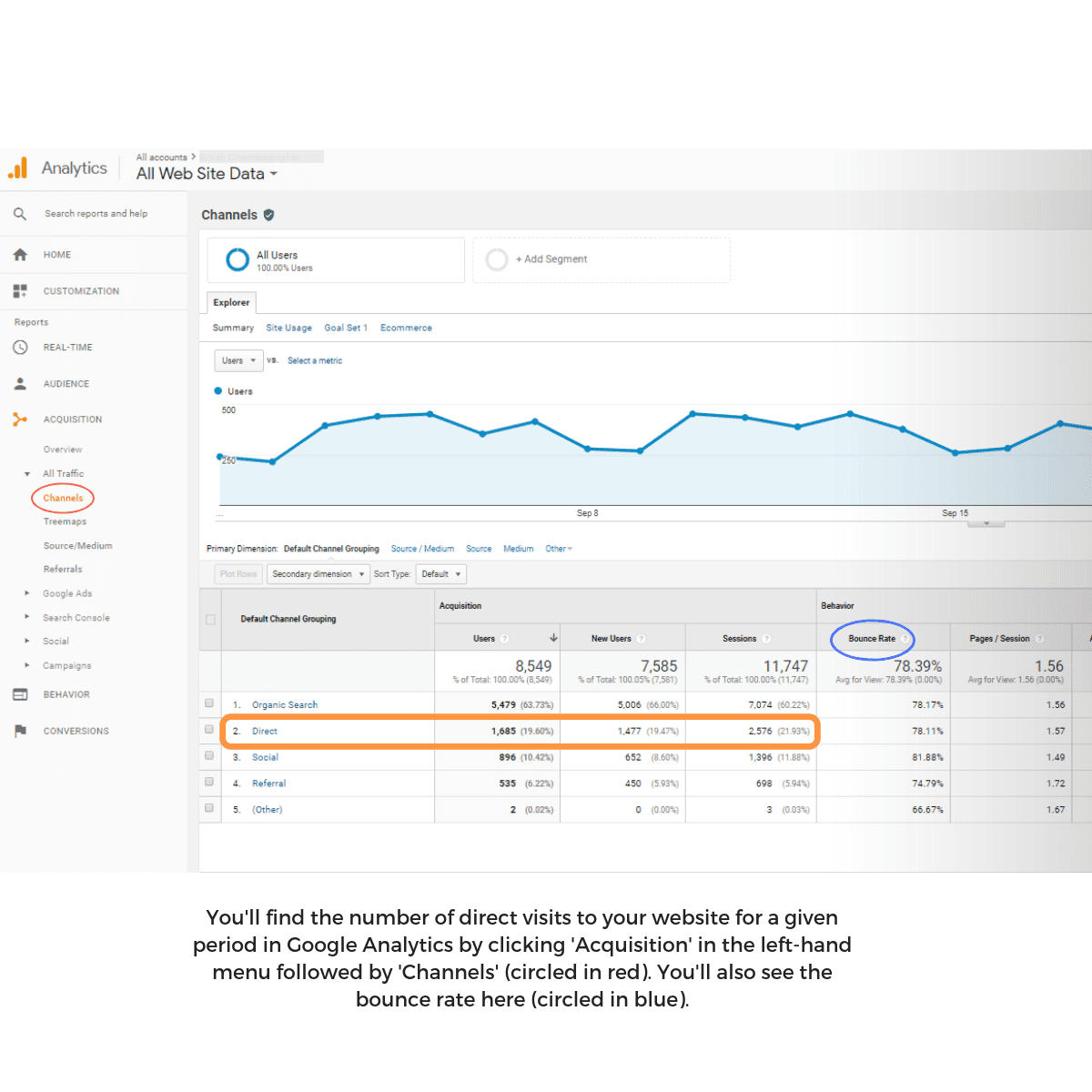
Task: Sort table by the Users column header
Action: tap(485, 638)
